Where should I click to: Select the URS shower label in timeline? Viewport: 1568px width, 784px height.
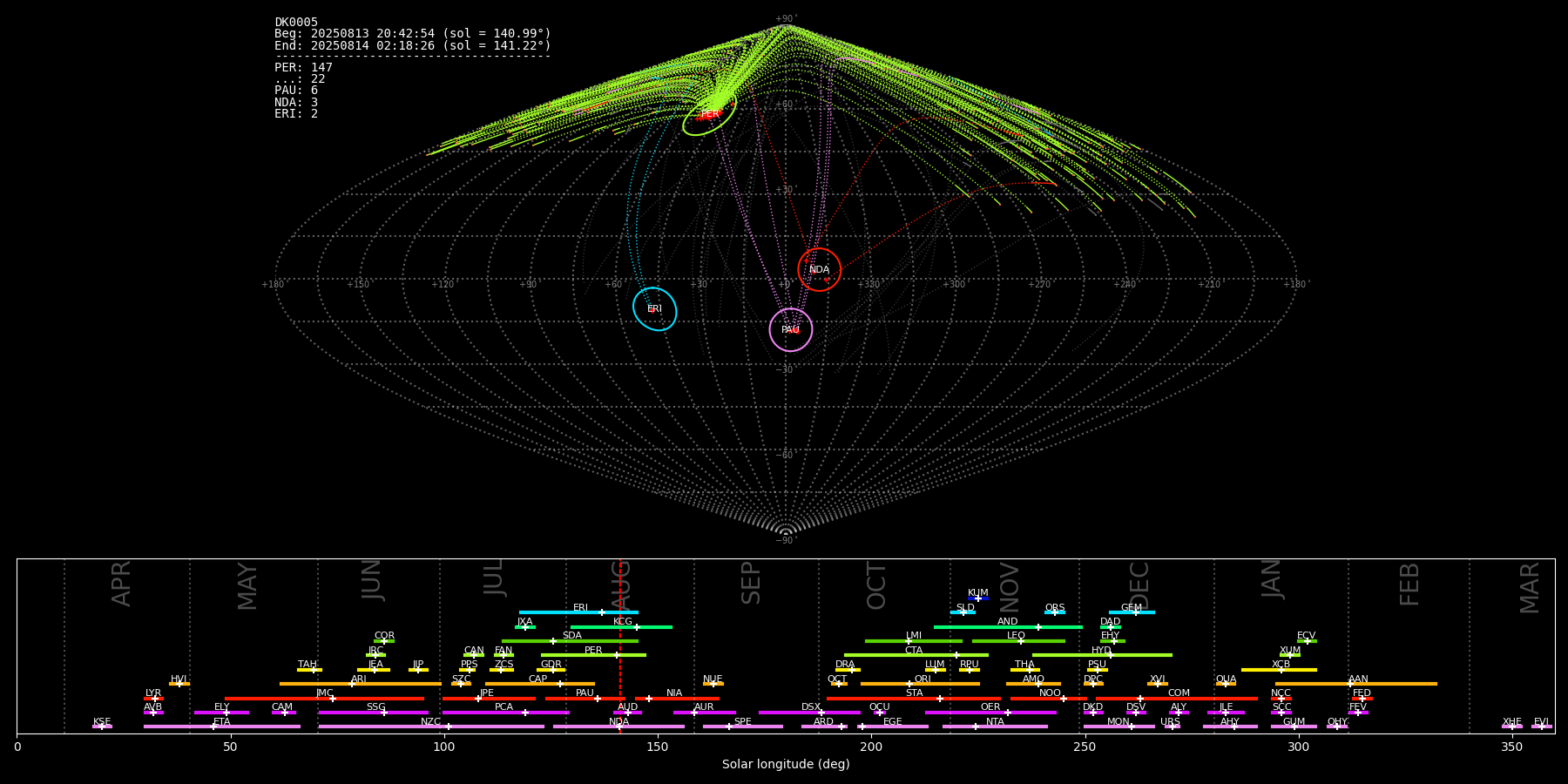(x=1170, y=721)
